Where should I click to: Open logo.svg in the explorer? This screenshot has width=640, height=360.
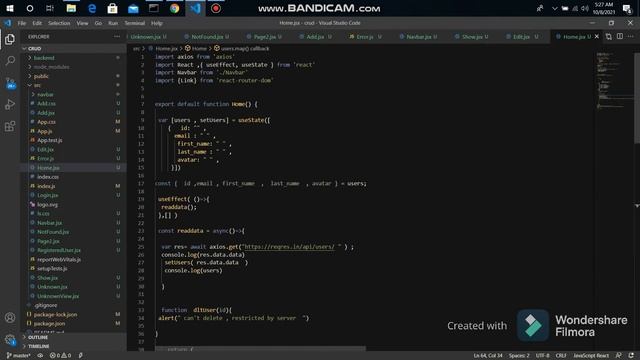(x=73, y=204)
